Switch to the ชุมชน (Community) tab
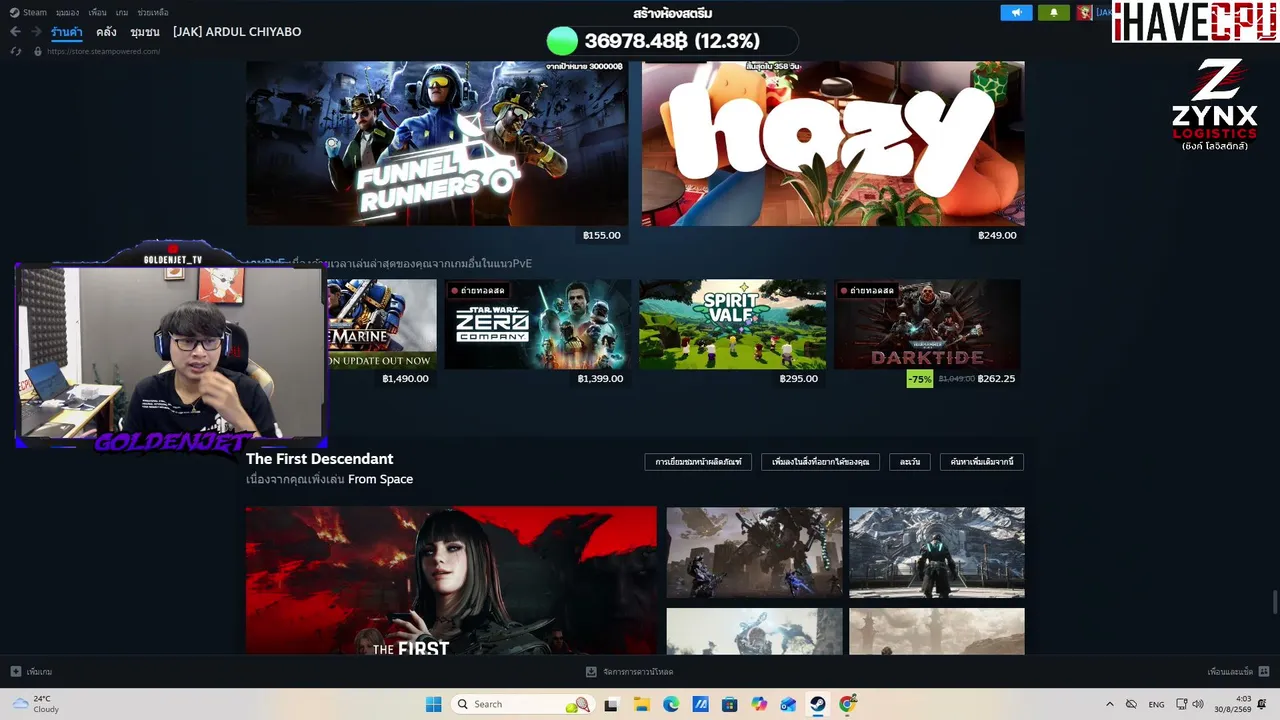Viewport: 1280px width, 720px height. 145,32
